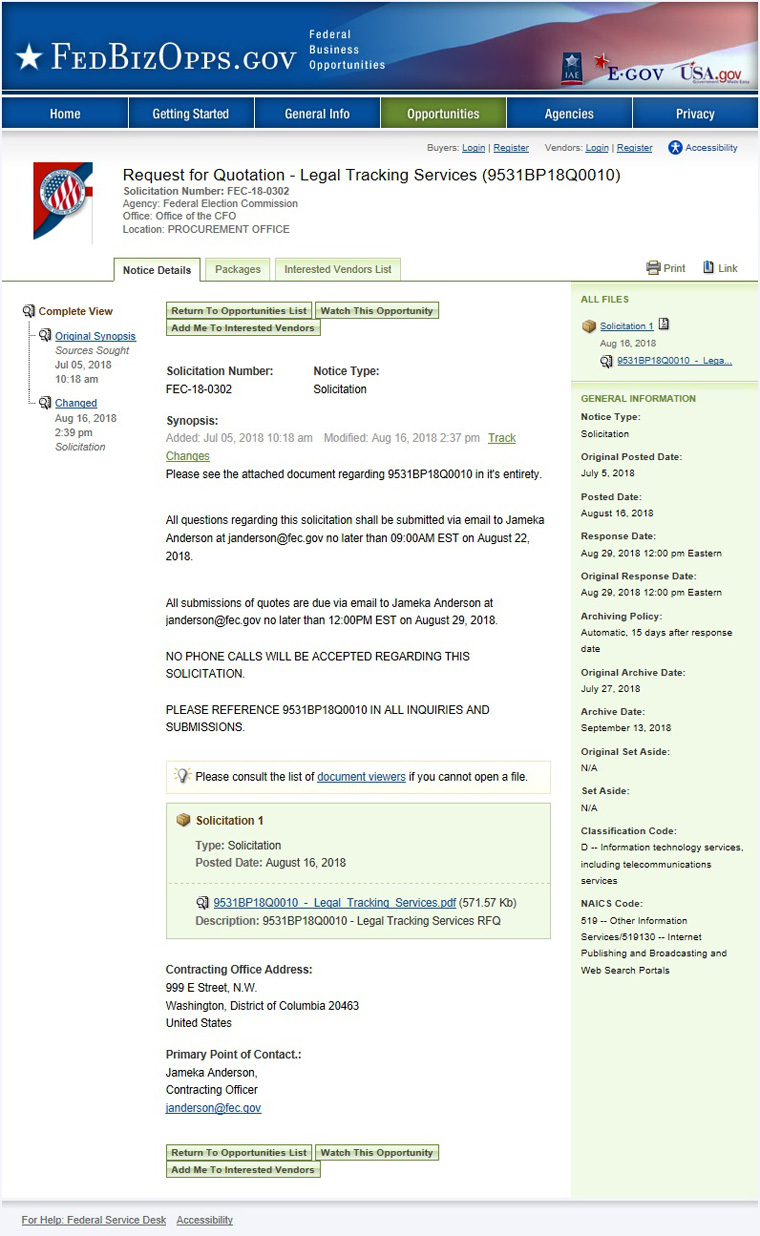Image resolution: width=760 pixels, height=1236 pixels.
Task: Email janderson@fec.gov contact link
Action: point(213,1108)
